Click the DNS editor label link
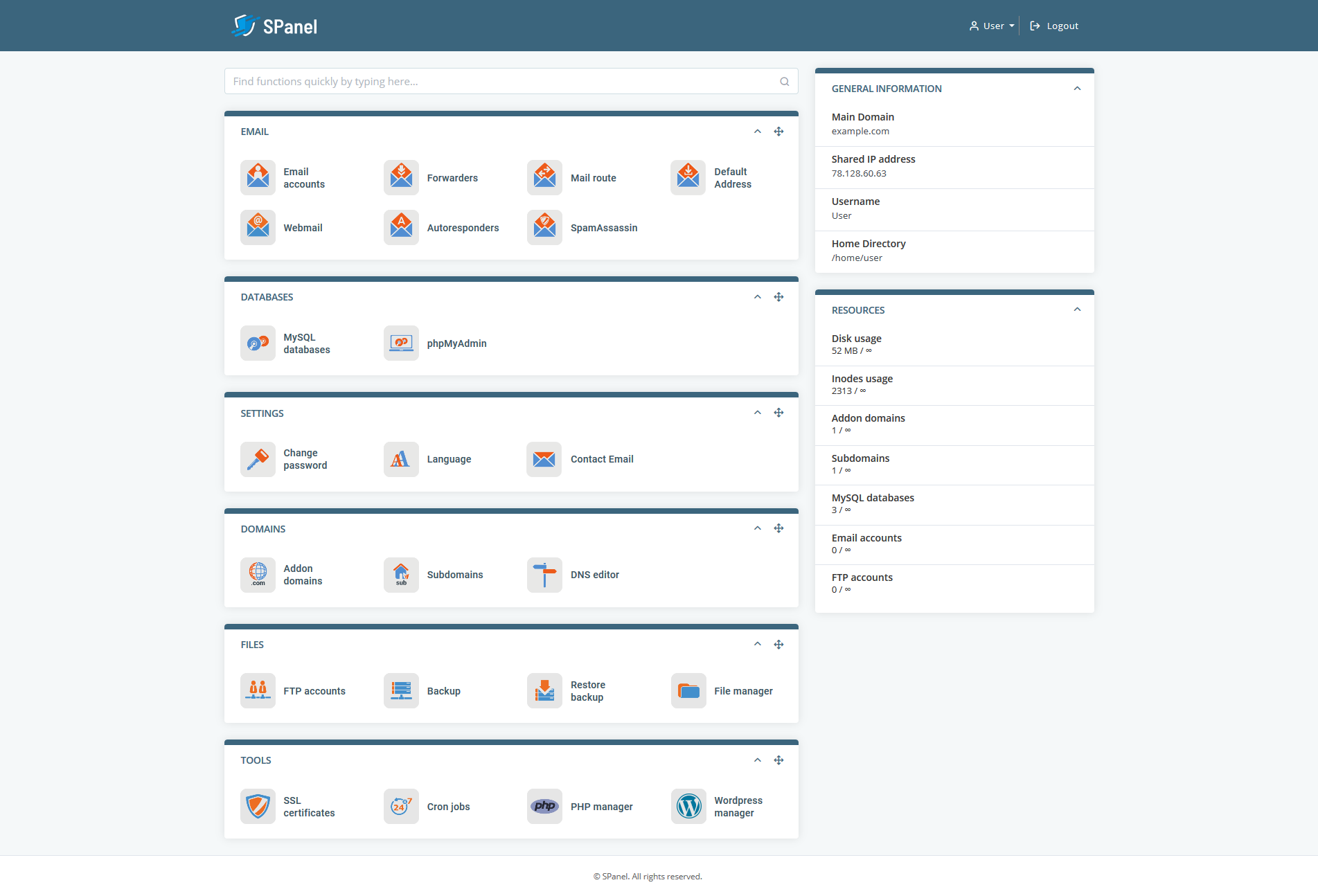Viewport: 1318px width, 896px height. 595,575
